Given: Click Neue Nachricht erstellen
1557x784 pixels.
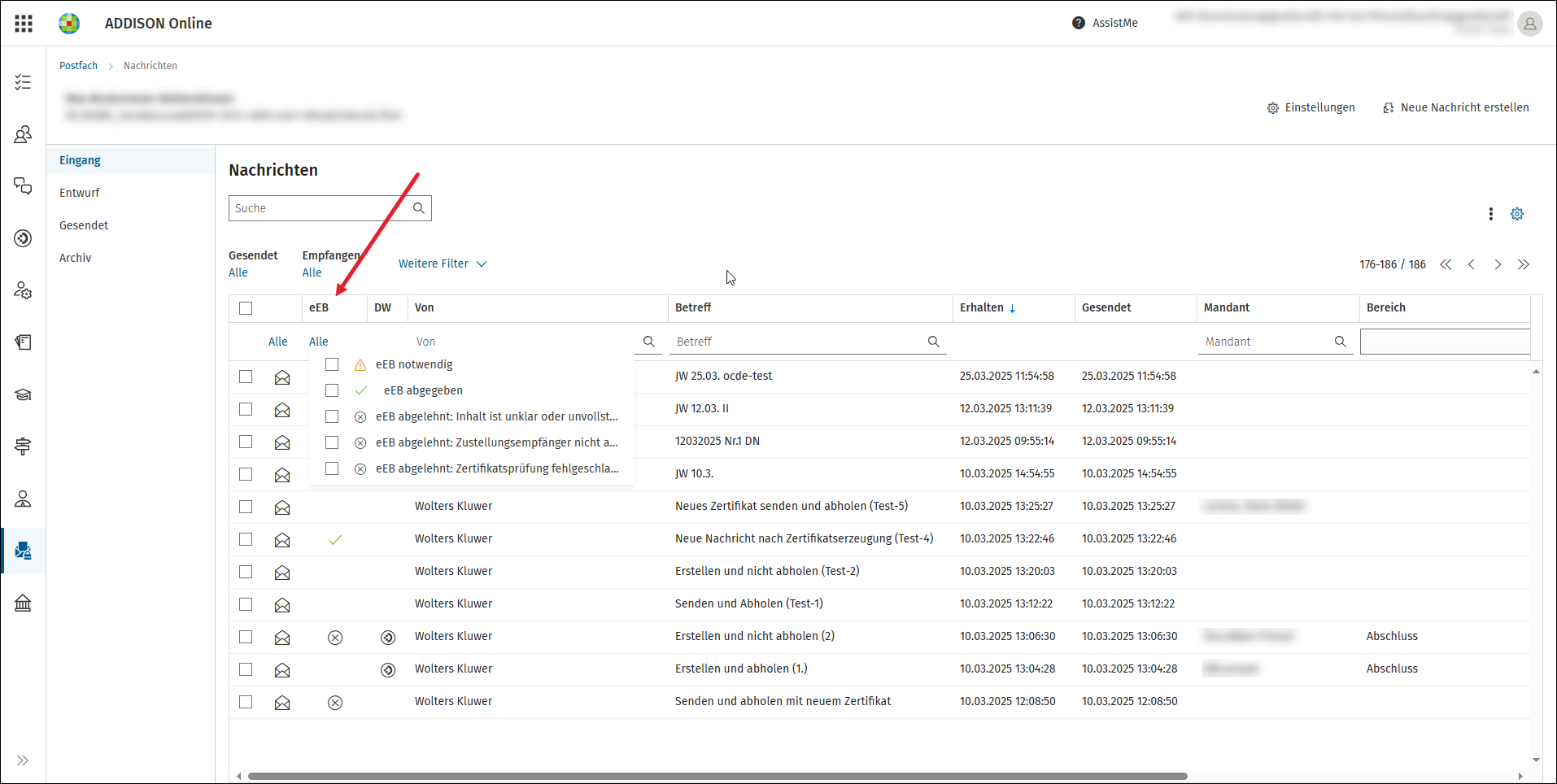Looking at the screenshot, I should pos(1456,107).
